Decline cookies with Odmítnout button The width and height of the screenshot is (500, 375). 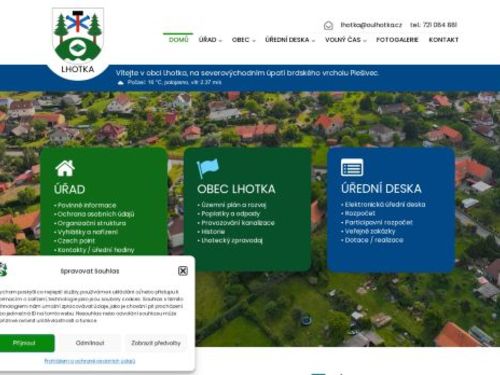[x=90, y=343]
